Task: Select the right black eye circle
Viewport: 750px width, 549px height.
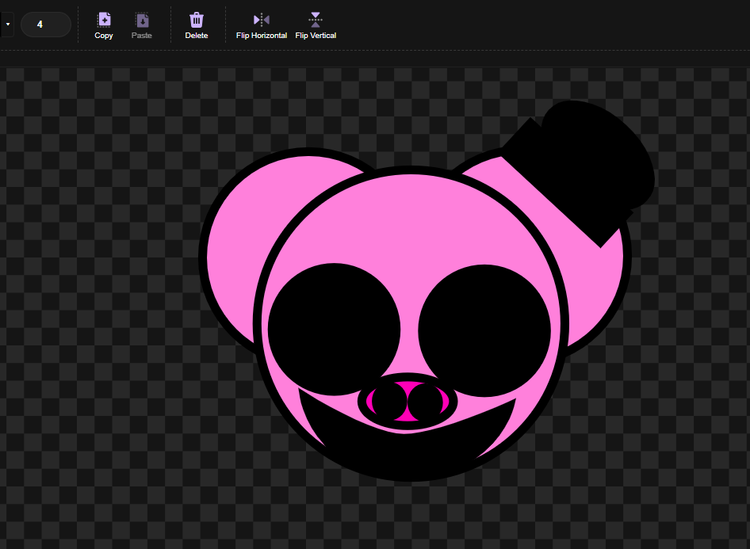Action: (485, 330)
